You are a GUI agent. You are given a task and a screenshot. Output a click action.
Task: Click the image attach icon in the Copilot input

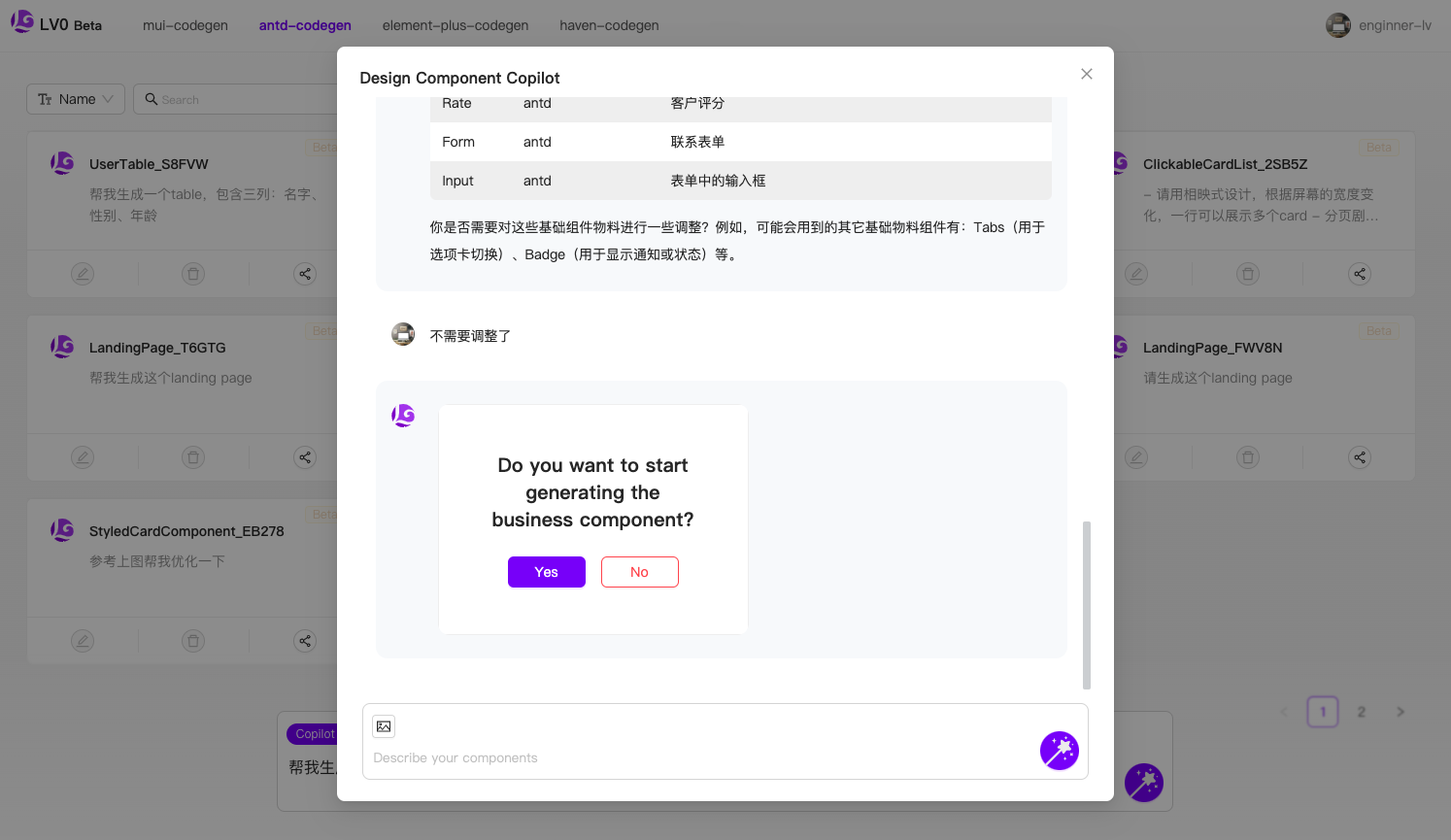pyautogui.click(x=384, y=725)
